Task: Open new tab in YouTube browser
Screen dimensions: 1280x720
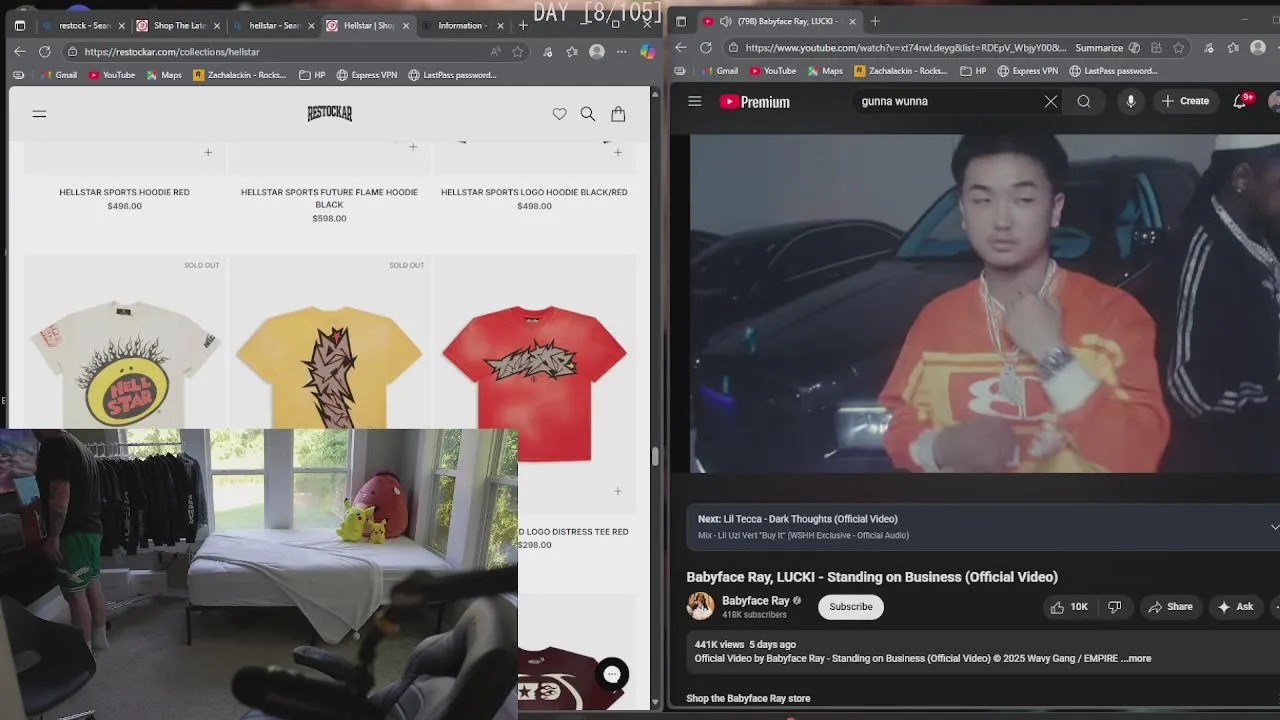Action: [x=875, y=21]
